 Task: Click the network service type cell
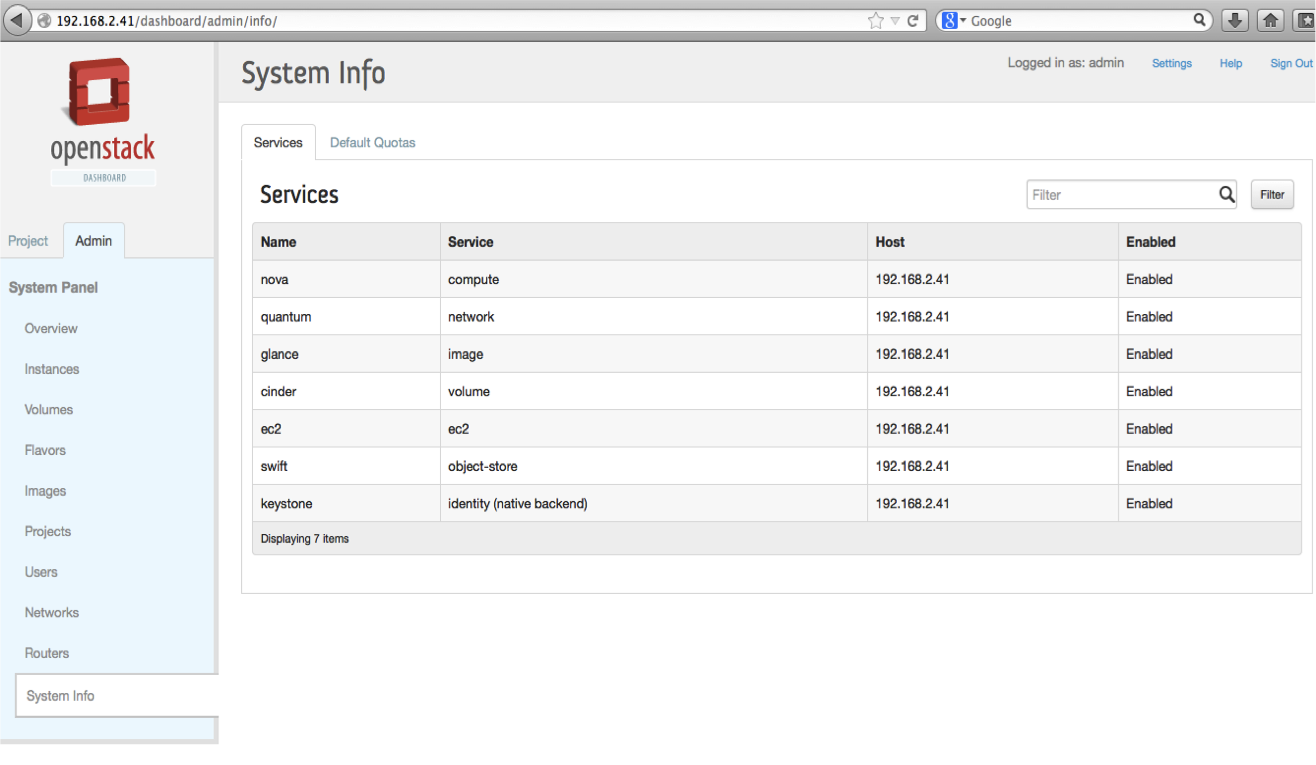654,317
